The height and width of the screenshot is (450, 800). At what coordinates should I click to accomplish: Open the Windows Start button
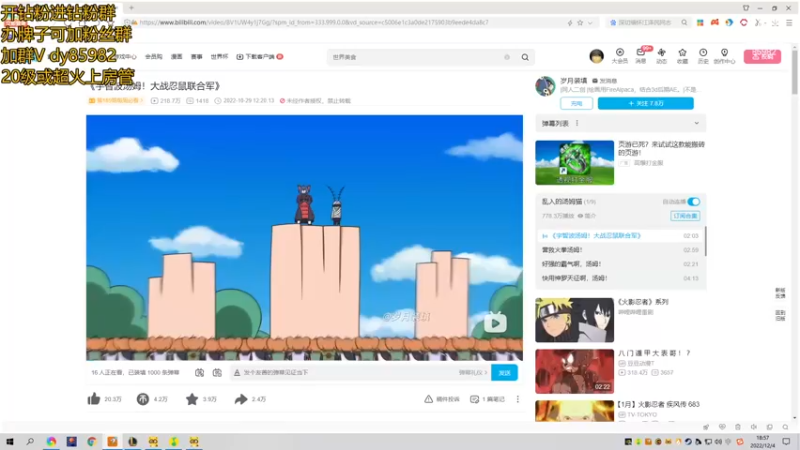(9, 441)
